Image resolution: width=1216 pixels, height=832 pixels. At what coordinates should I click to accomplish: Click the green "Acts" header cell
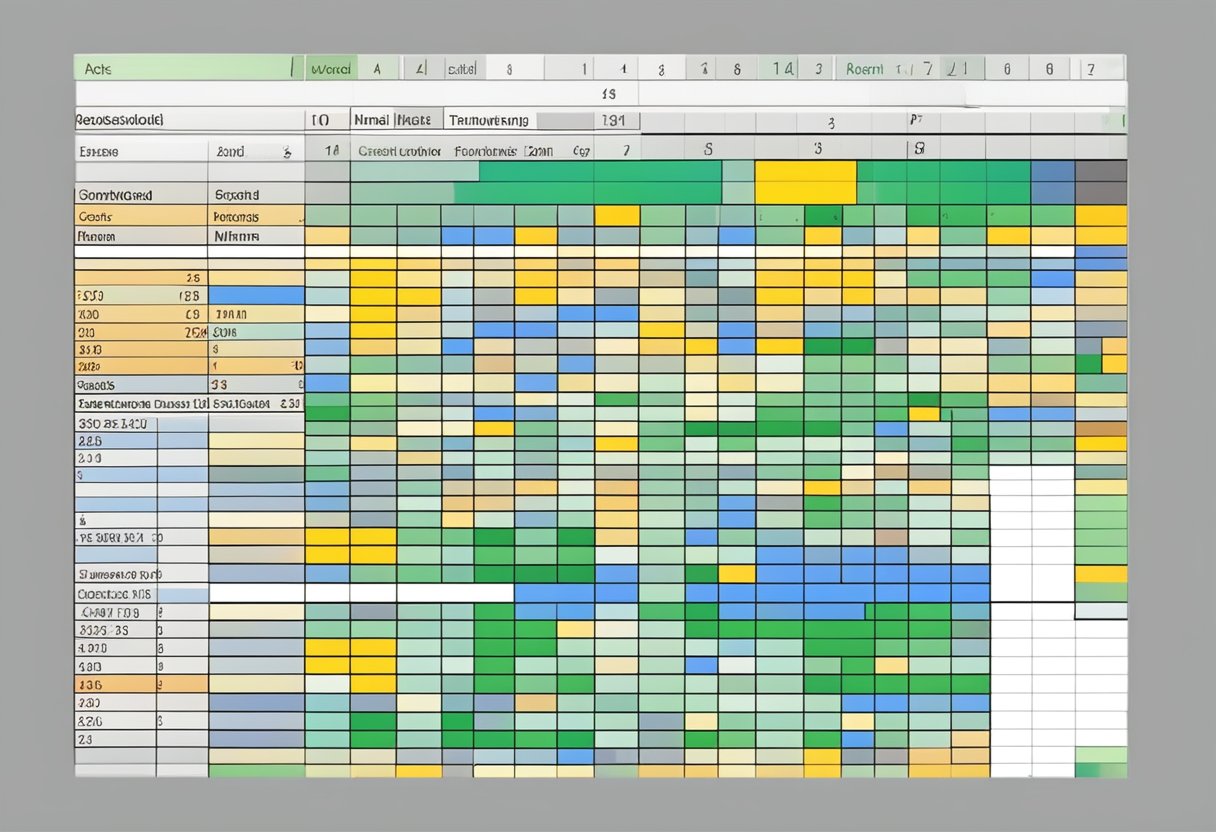(180, 69)
